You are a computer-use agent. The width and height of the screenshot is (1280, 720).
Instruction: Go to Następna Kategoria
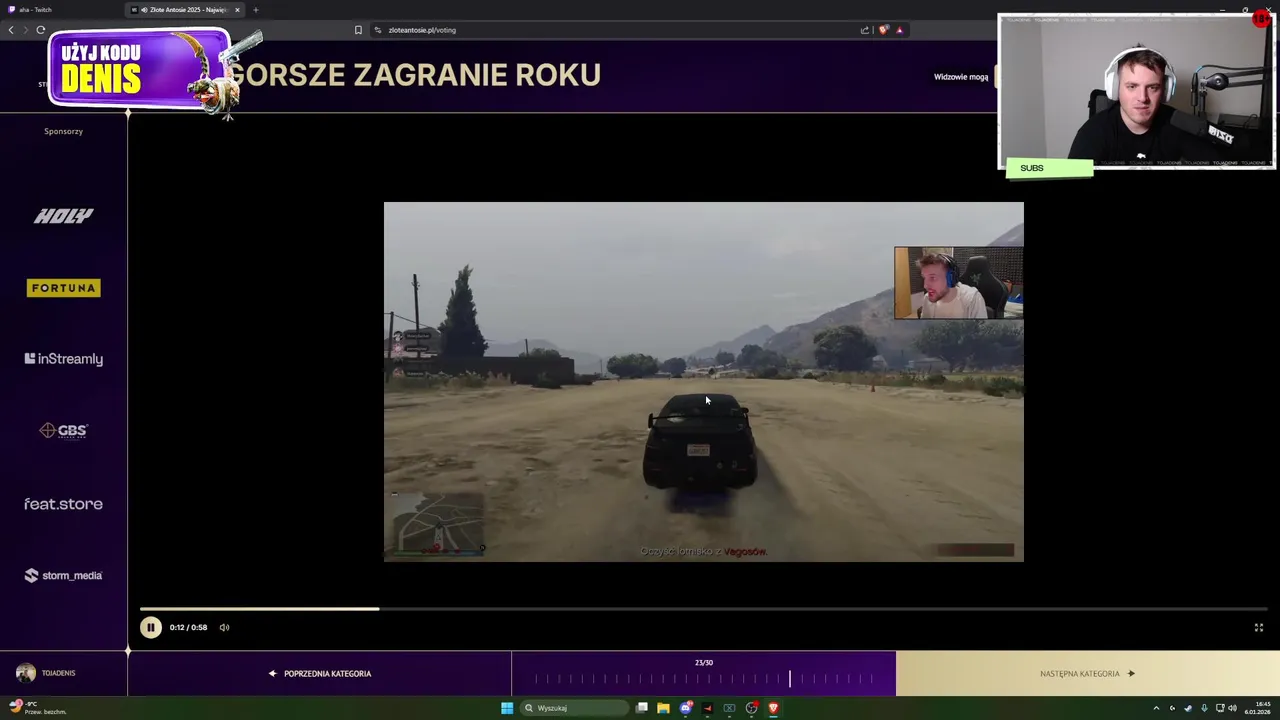point(1088,673)
